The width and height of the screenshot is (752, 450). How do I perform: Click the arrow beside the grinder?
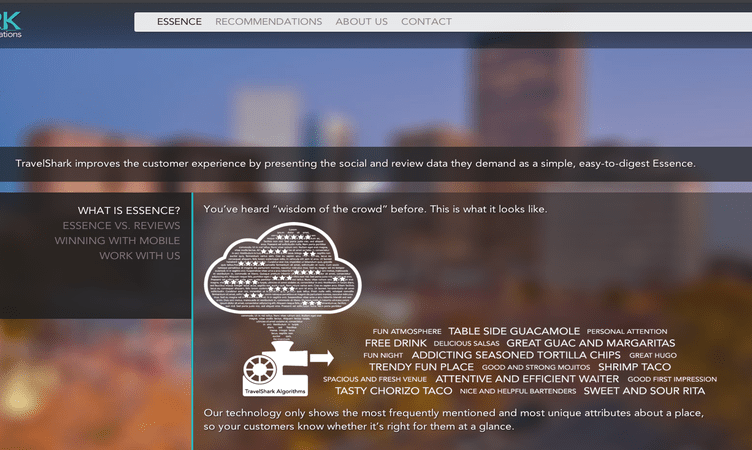[321, 358]
